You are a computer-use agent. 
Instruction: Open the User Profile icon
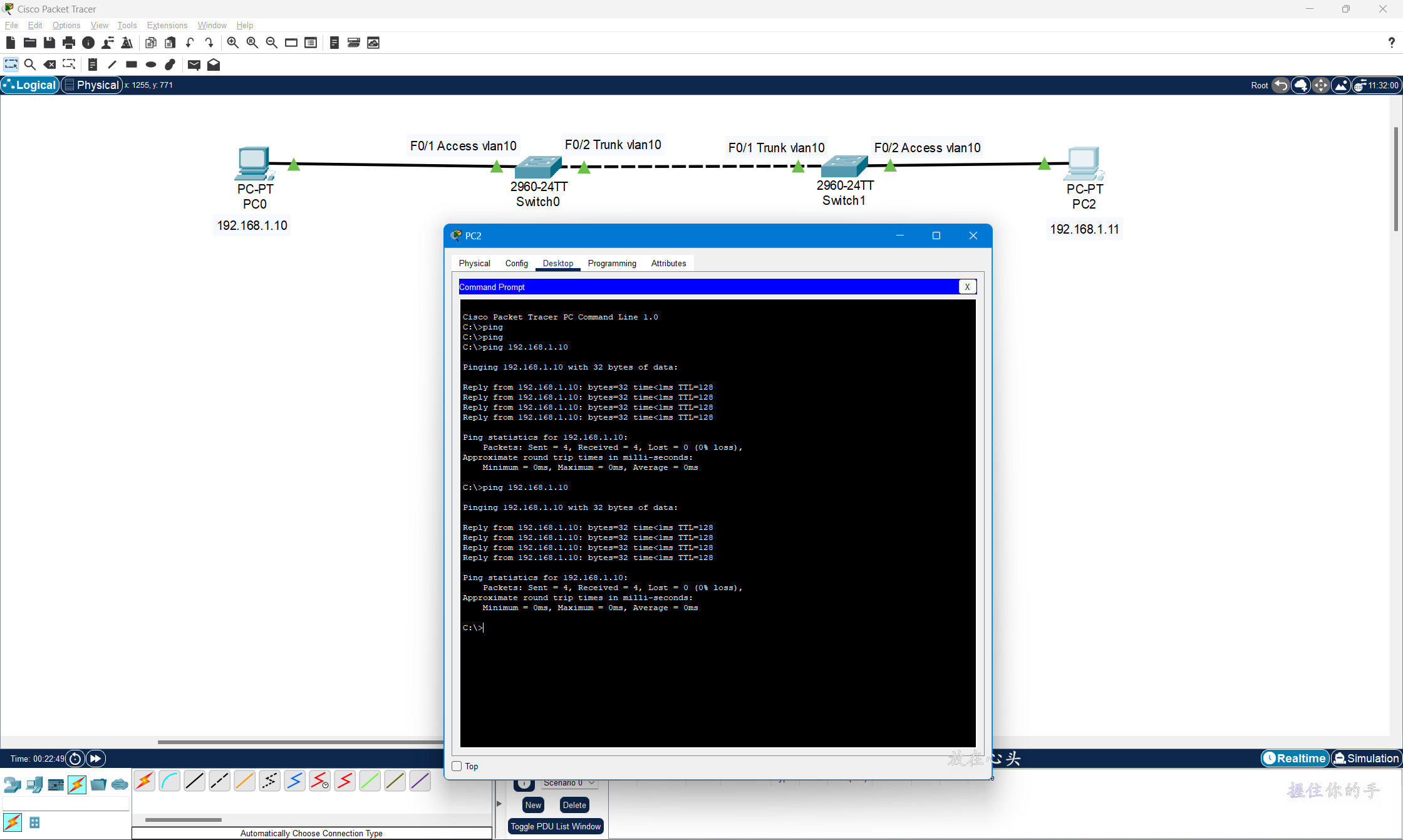pyautogui.click(x=108, y=43)
